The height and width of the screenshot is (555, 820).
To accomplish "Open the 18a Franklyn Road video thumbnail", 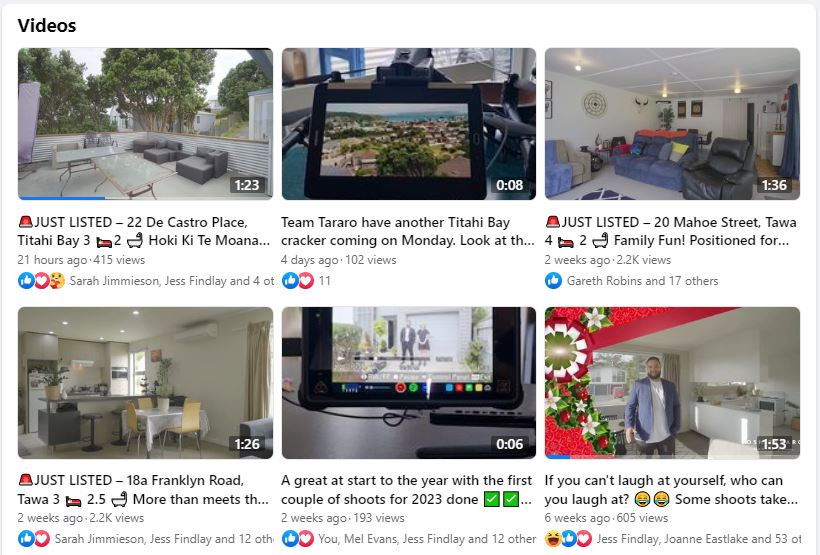I will (145, 382).
